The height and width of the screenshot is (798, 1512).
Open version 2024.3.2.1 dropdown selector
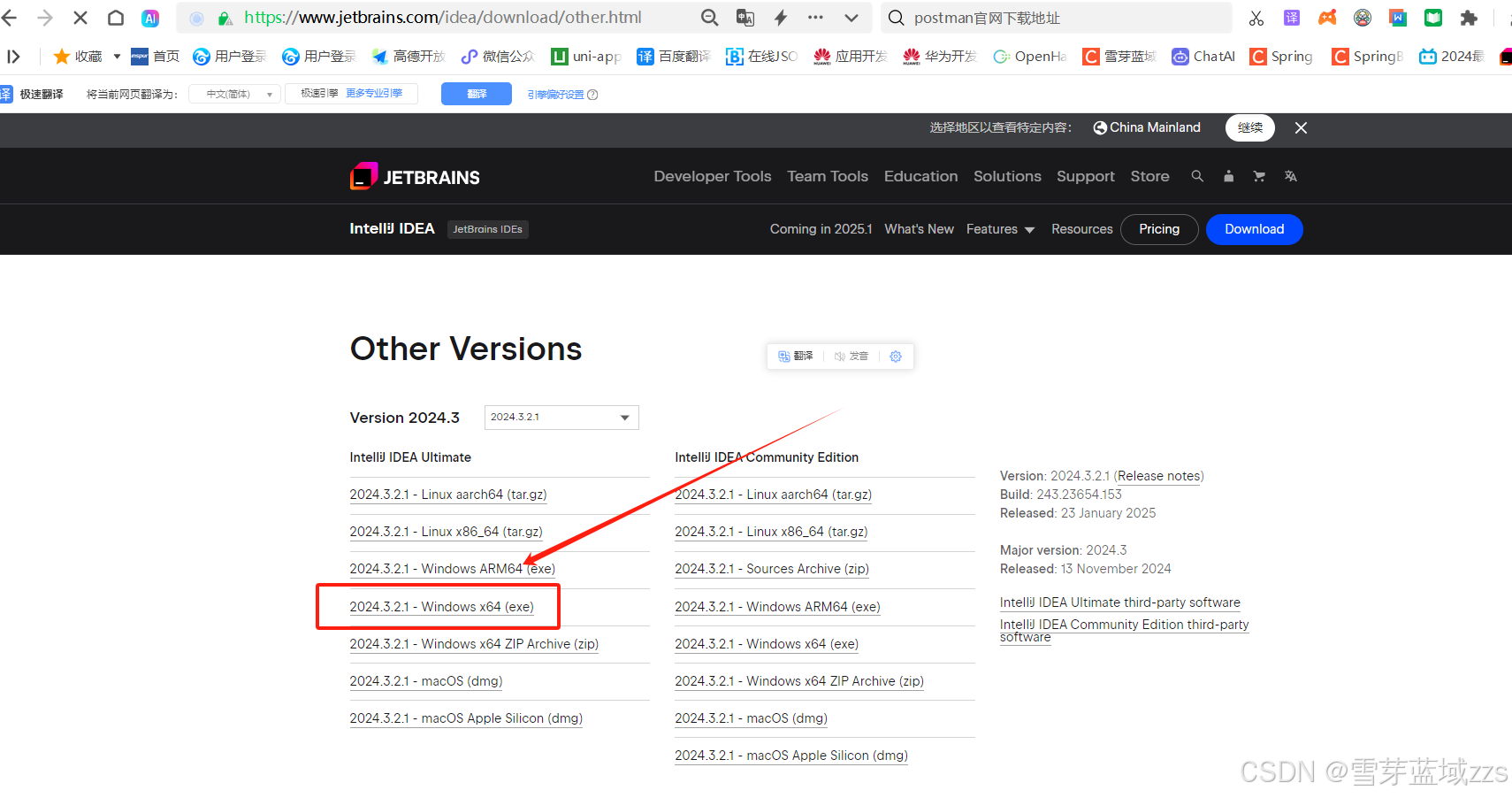(x=561, y=418)
